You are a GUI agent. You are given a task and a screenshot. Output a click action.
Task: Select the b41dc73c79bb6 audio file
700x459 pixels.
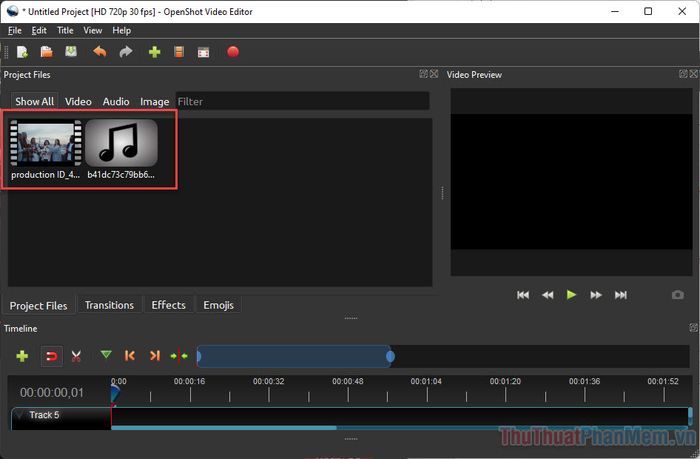coord(121,150)
